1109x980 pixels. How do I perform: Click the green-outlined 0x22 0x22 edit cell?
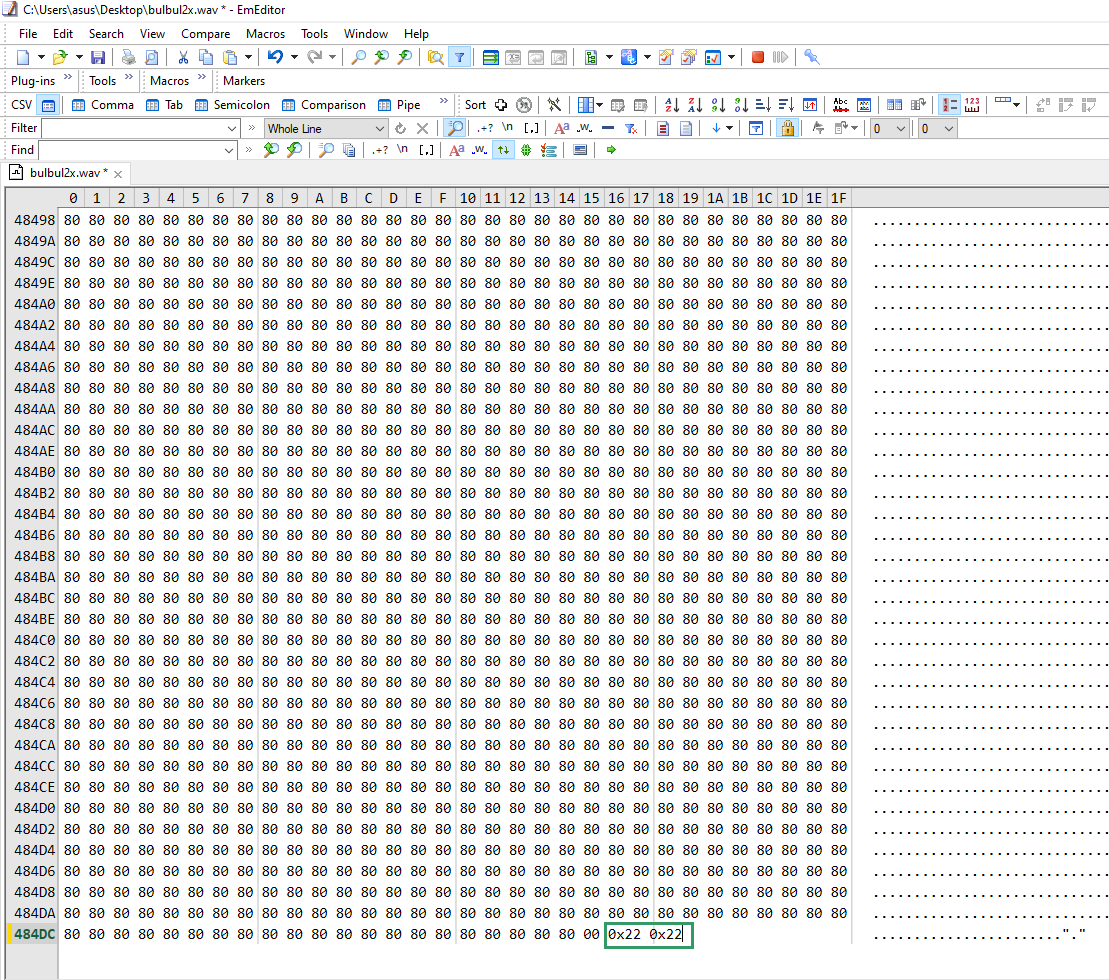coord(649,935)
